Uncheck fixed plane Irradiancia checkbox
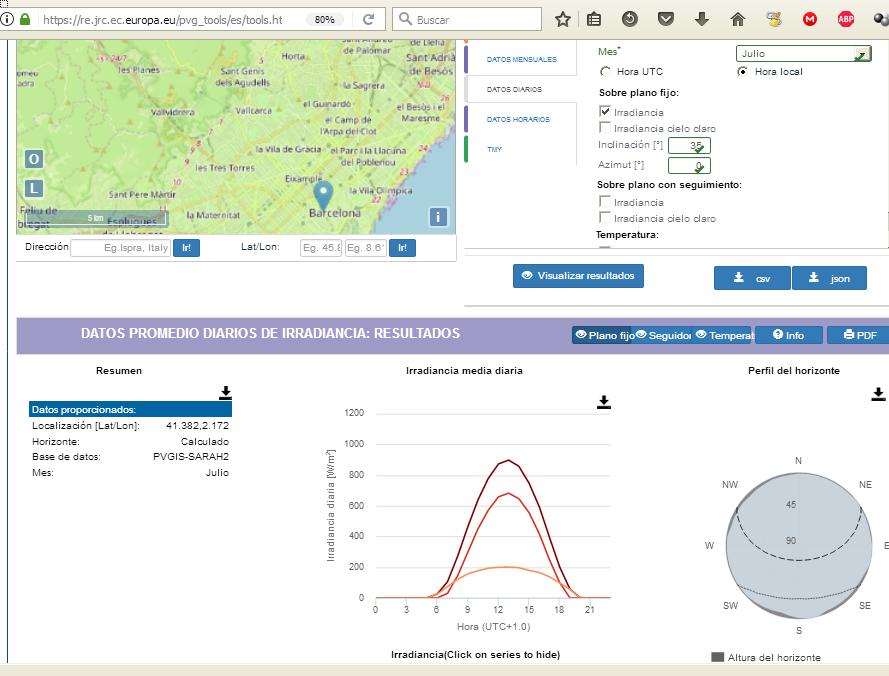 [605, 111]
